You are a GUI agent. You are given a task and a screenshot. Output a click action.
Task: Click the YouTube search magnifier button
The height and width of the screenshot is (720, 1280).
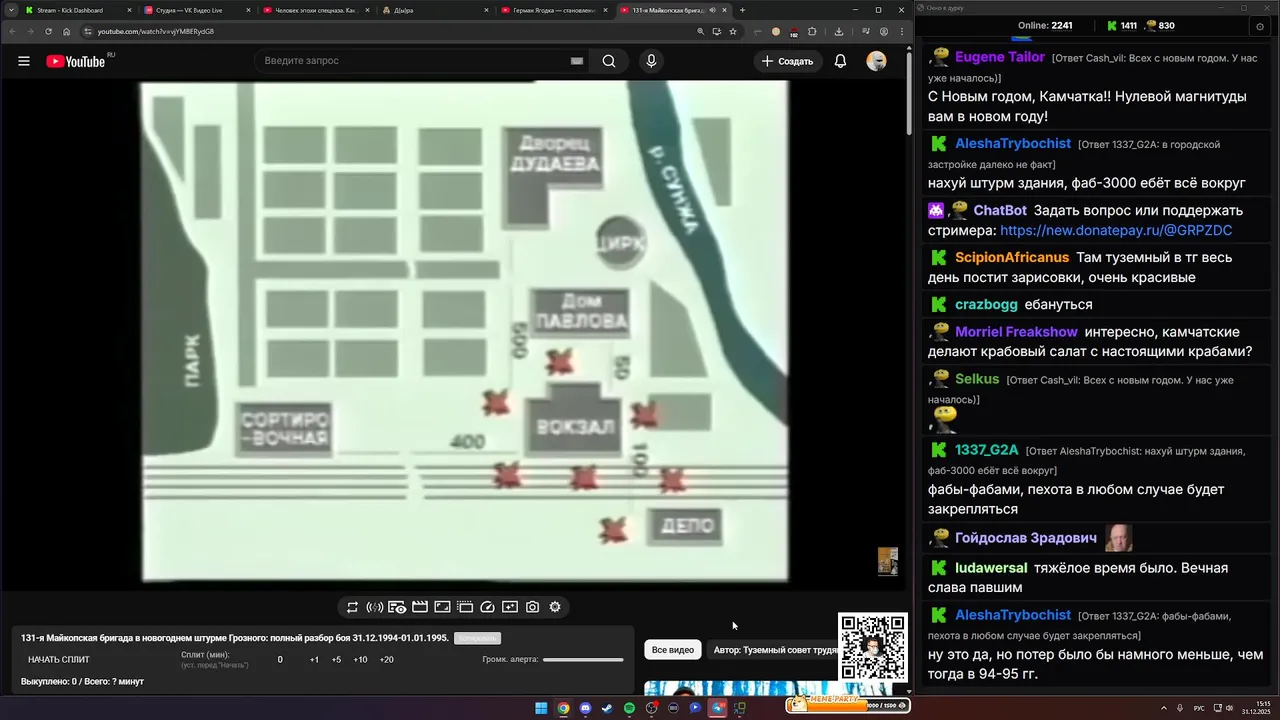click(x=609, y=61)
